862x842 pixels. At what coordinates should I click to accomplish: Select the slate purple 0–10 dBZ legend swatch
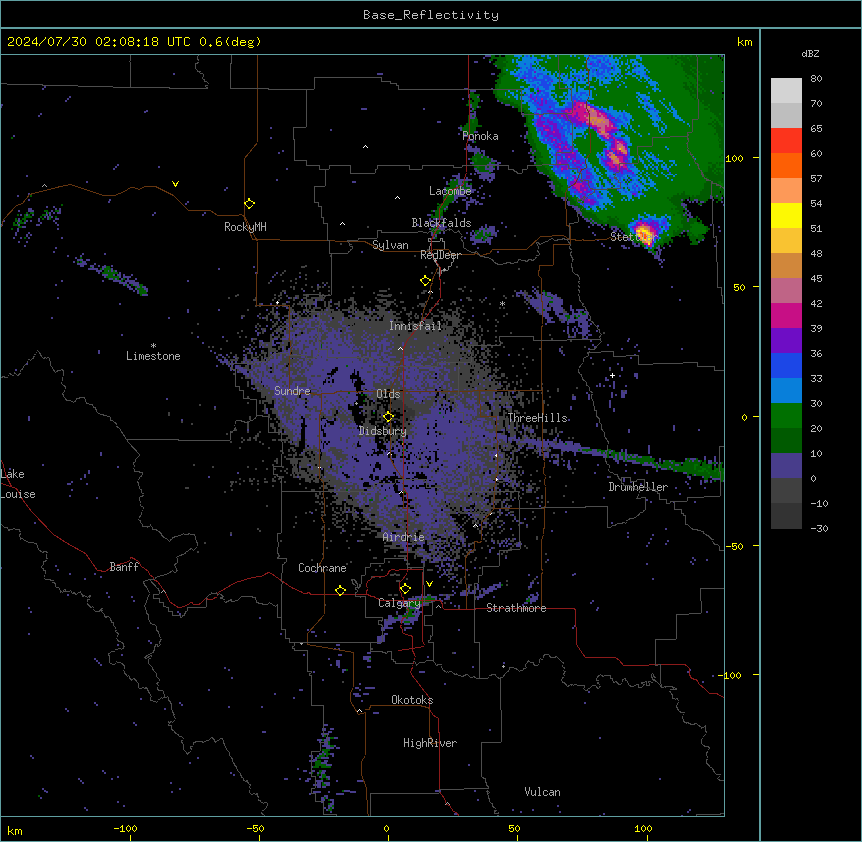[786, 466]
